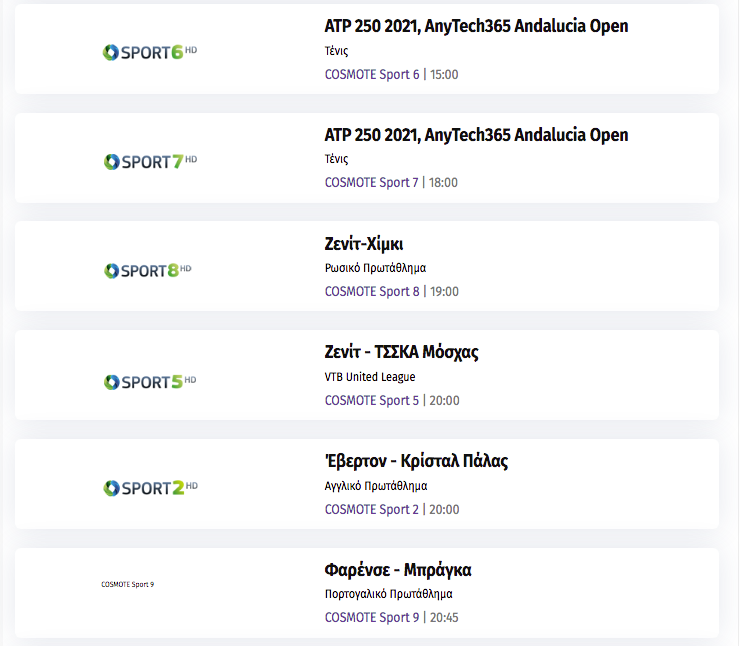Click the COSMOTE Sport 5 HD logo
The width and height of the screenshot is (740, 646).
150,381
